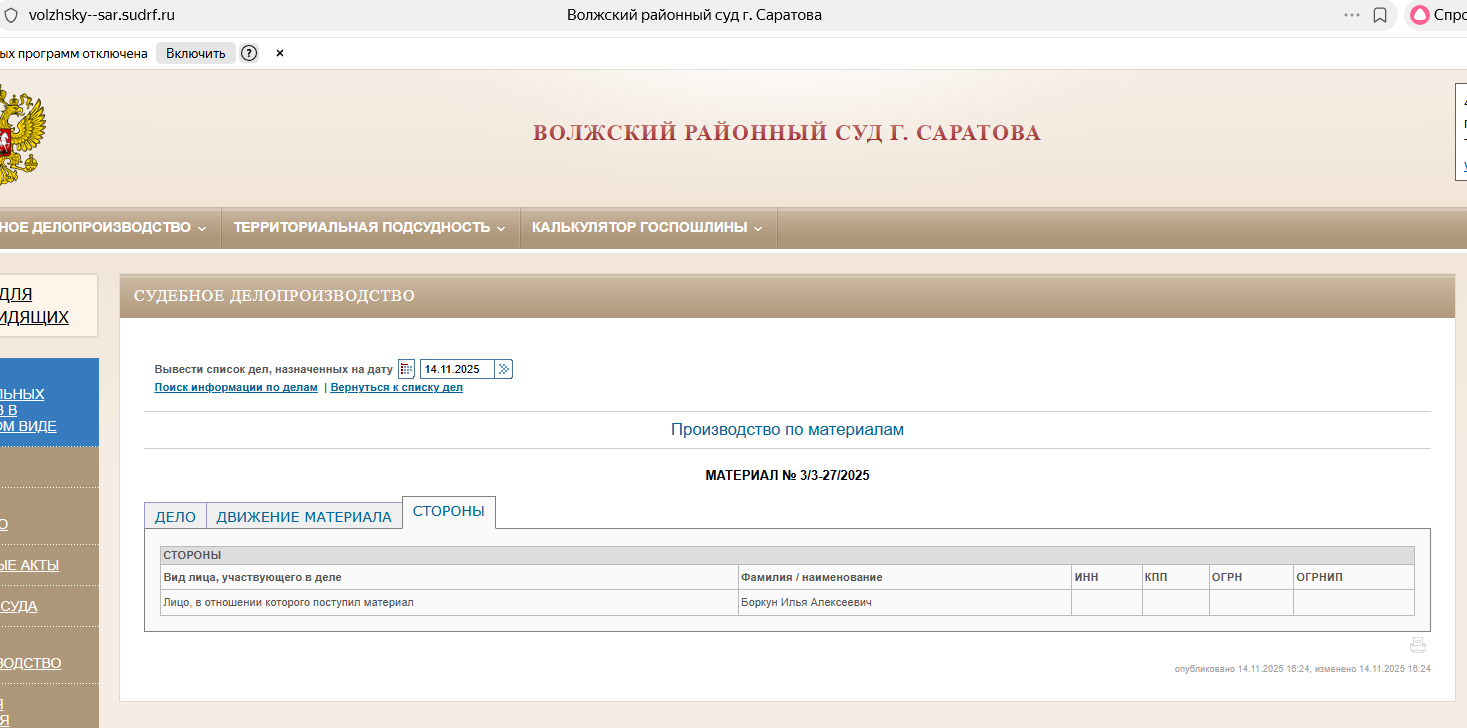1467x728 pixels.
Task: Open the three-dots browser page menu
Action: 1352,15
